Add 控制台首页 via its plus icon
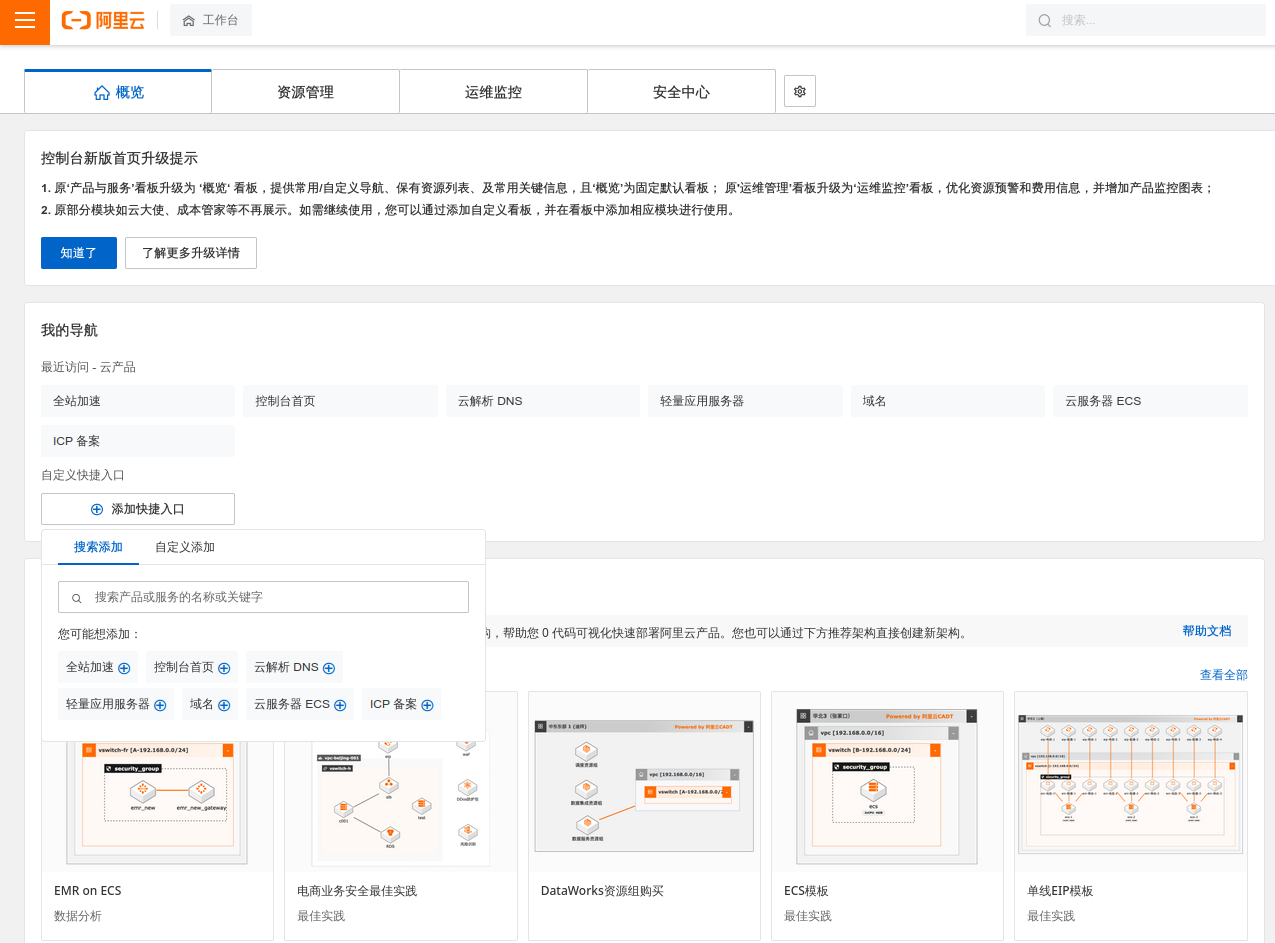 224,668
